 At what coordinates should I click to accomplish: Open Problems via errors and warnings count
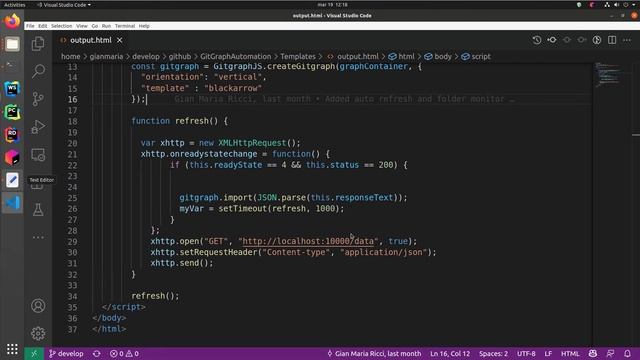click(124, 353)
